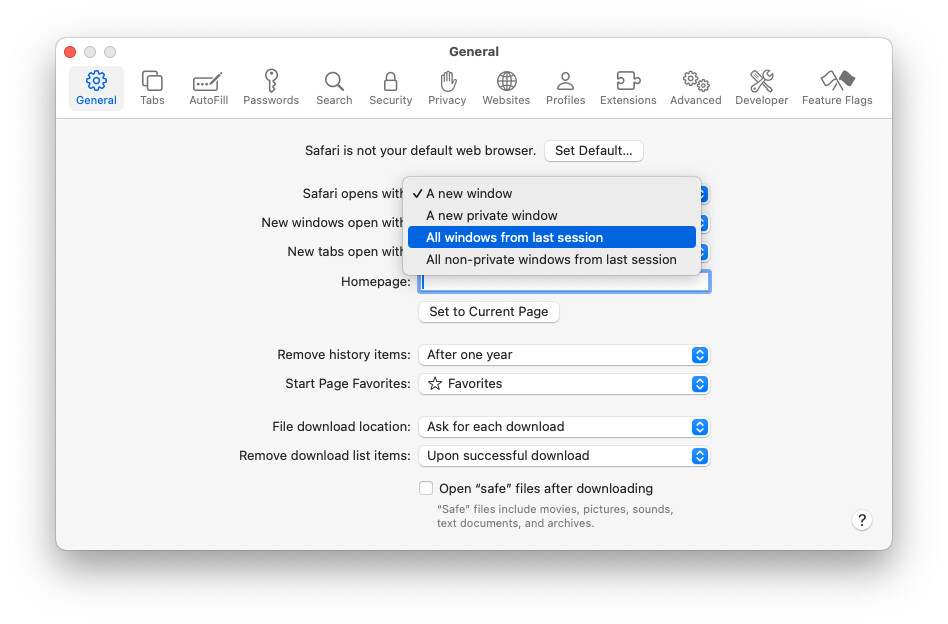Open the AutoFill settings pane
This screenshot has height=624, width=948.
[208, 88]
